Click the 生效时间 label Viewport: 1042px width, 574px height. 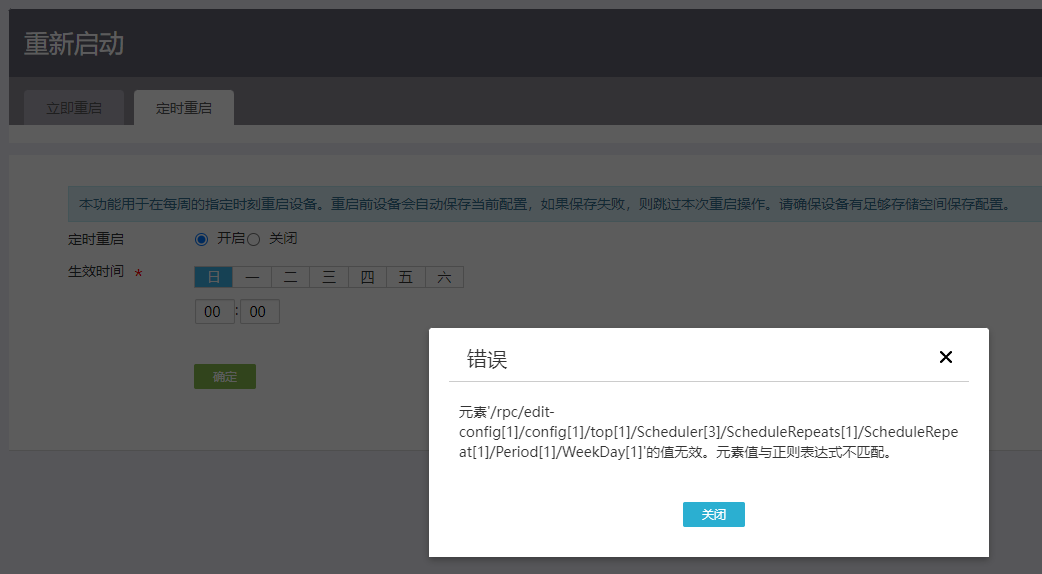click(x=96, y=271)
